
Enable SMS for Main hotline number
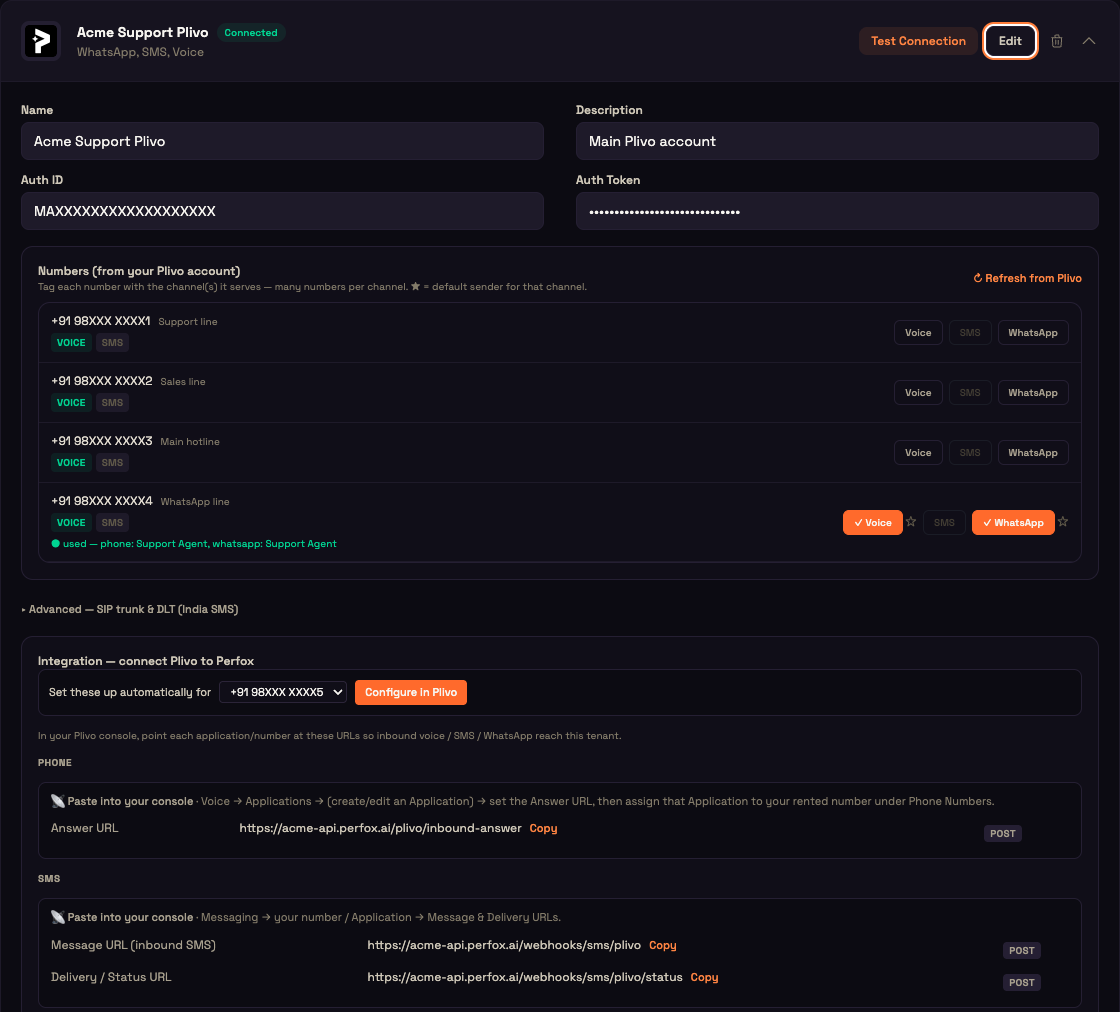point(969,453)
